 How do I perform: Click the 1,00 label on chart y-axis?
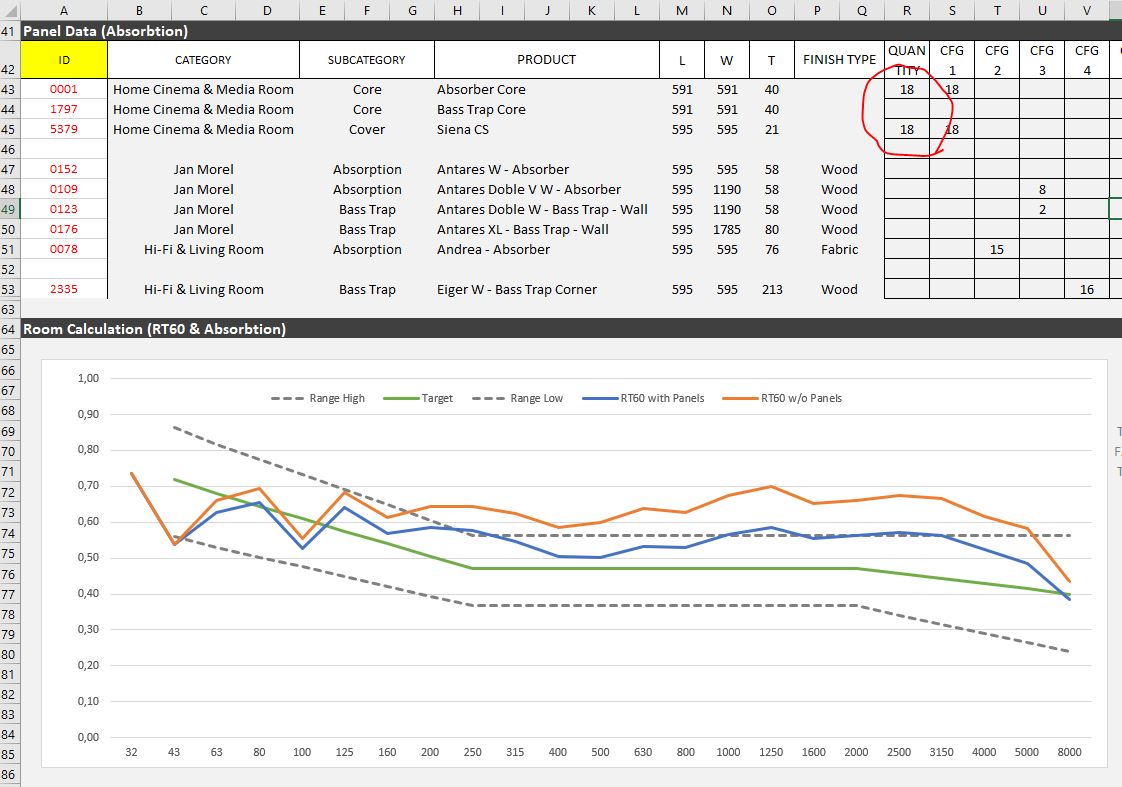click(x=88, y=378)
